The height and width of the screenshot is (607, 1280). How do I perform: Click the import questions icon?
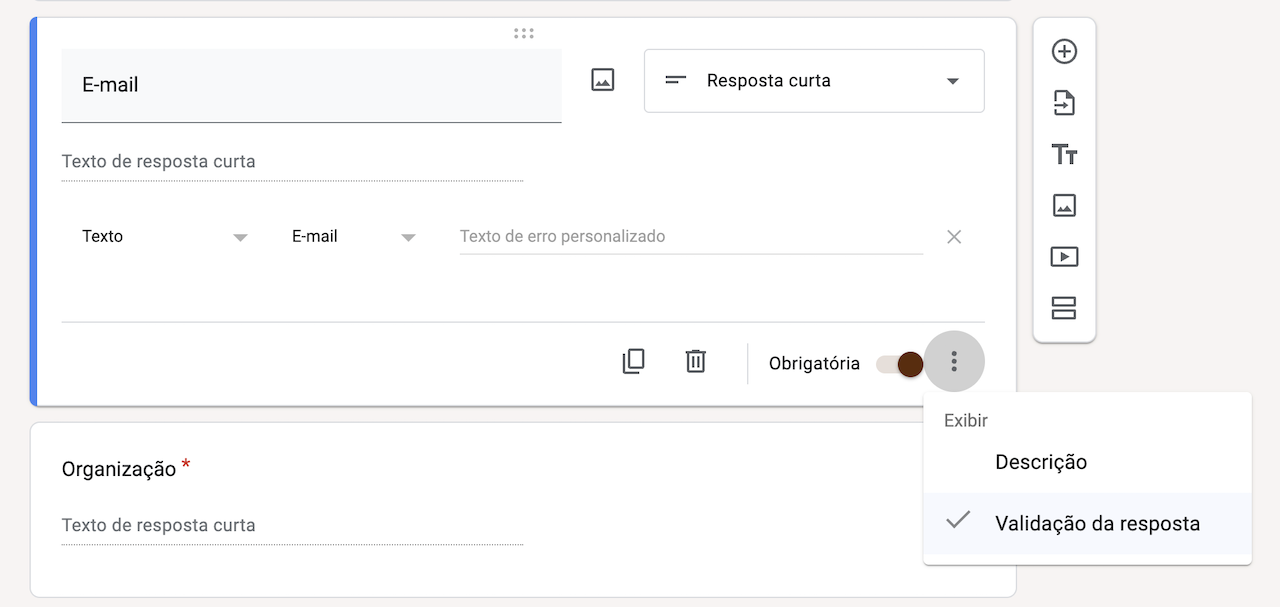(1064, 103)
